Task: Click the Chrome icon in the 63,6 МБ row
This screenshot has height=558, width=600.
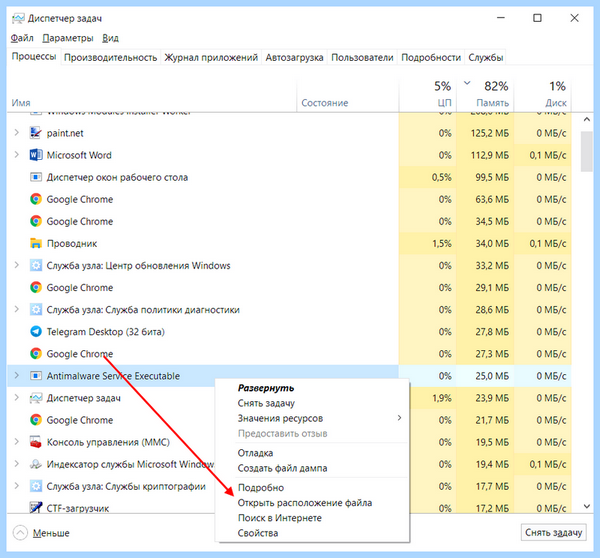Action: tap(36, 199)
